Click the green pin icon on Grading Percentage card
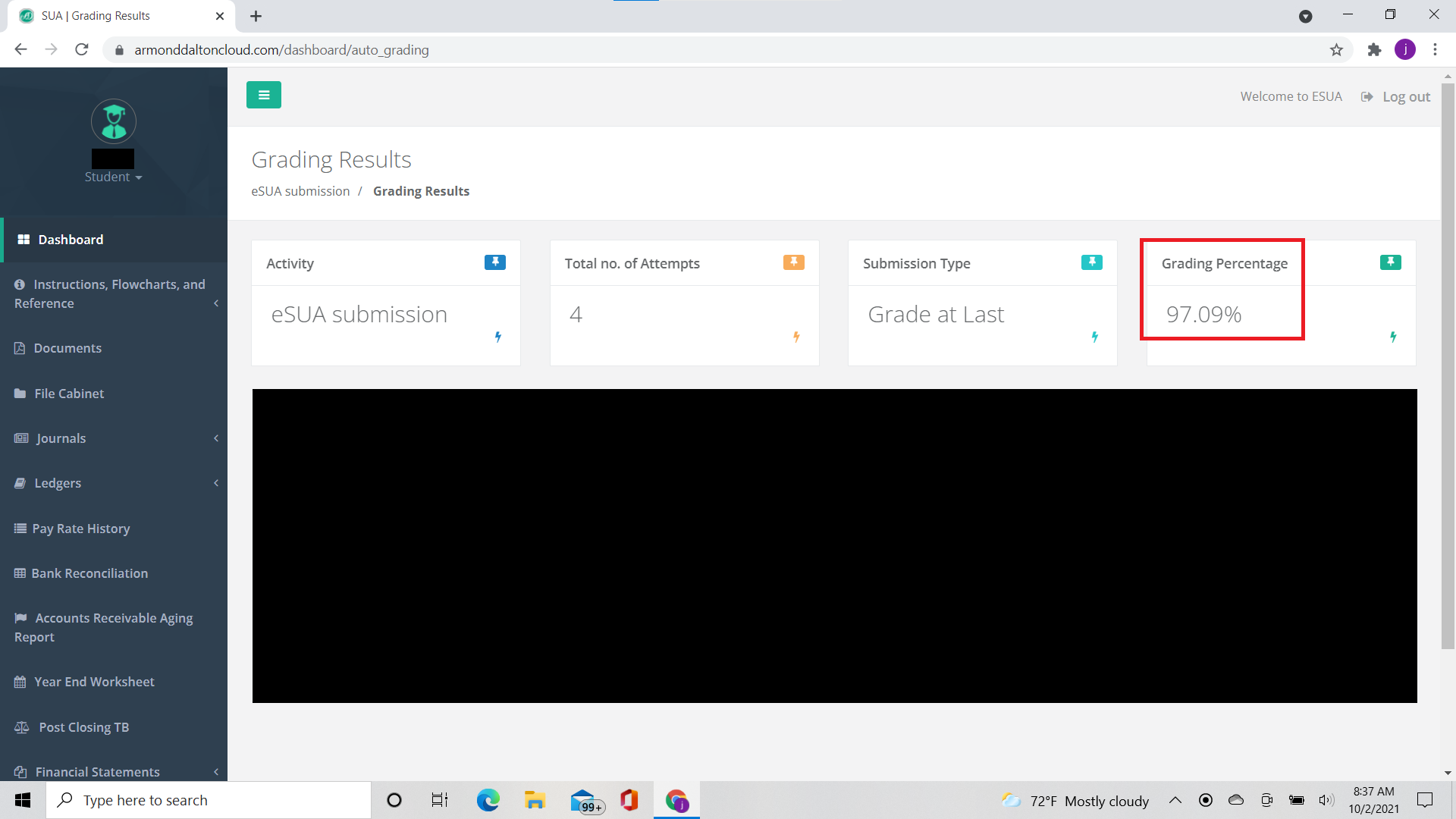Image resolution: width=1456 pixels, height=819 pixels. pos(1390,262)
